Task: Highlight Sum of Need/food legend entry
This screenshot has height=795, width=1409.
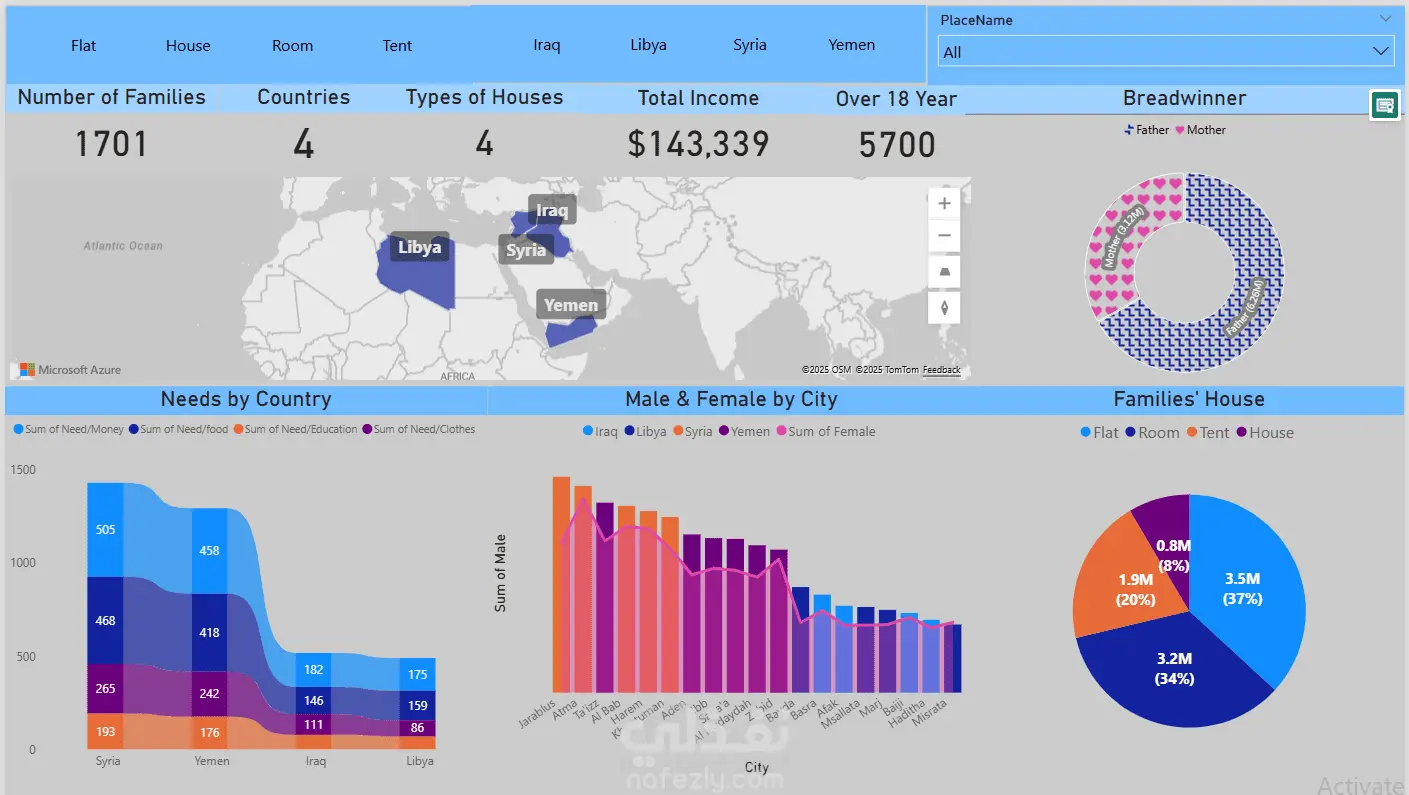Action: tap(178, 430)
